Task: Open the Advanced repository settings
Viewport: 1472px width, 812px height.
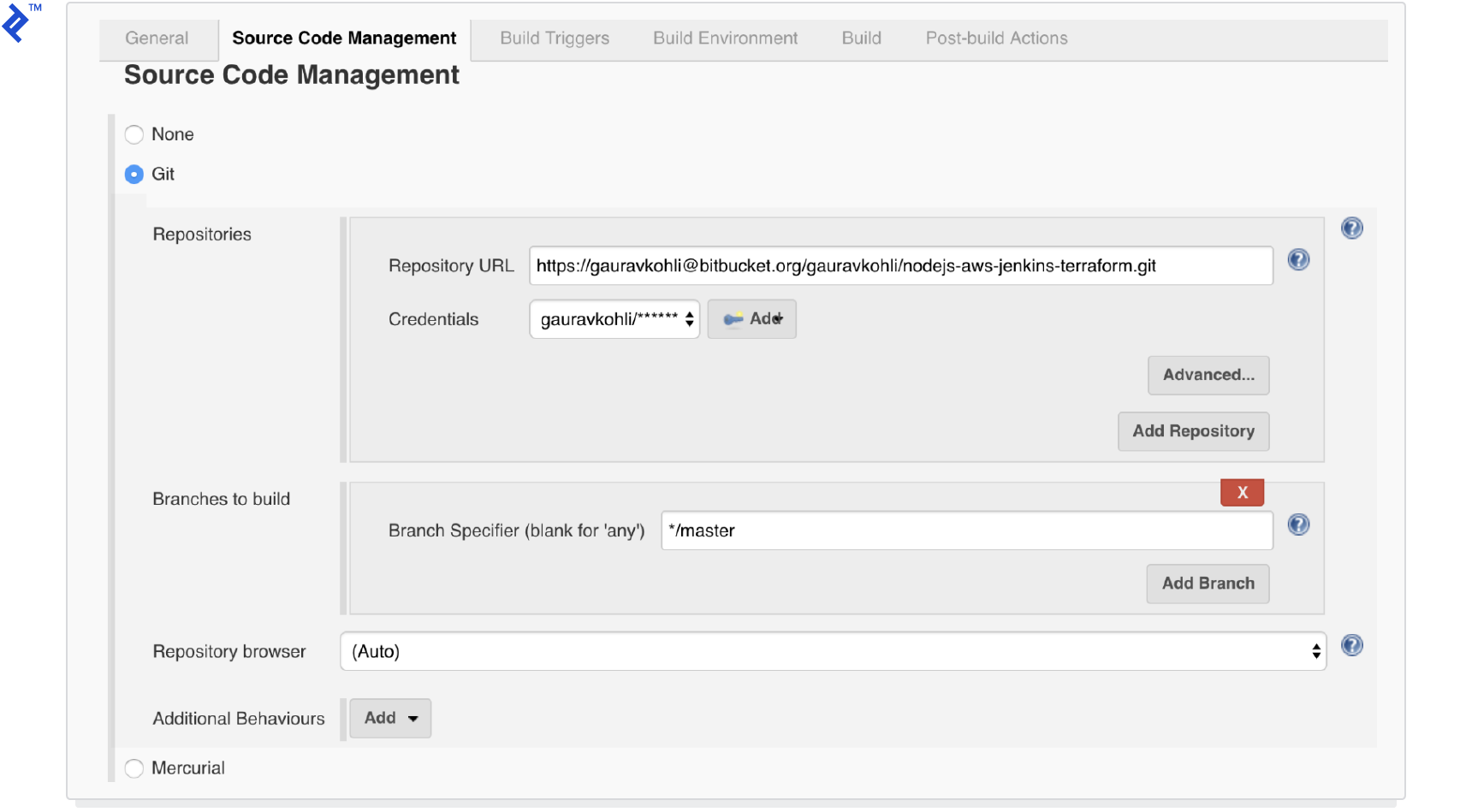Action: [1208, 375]
